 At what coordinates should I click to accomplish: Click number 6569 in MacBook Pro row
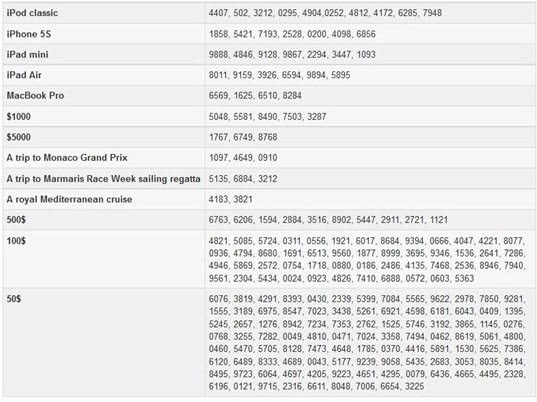tap(218, 96)
